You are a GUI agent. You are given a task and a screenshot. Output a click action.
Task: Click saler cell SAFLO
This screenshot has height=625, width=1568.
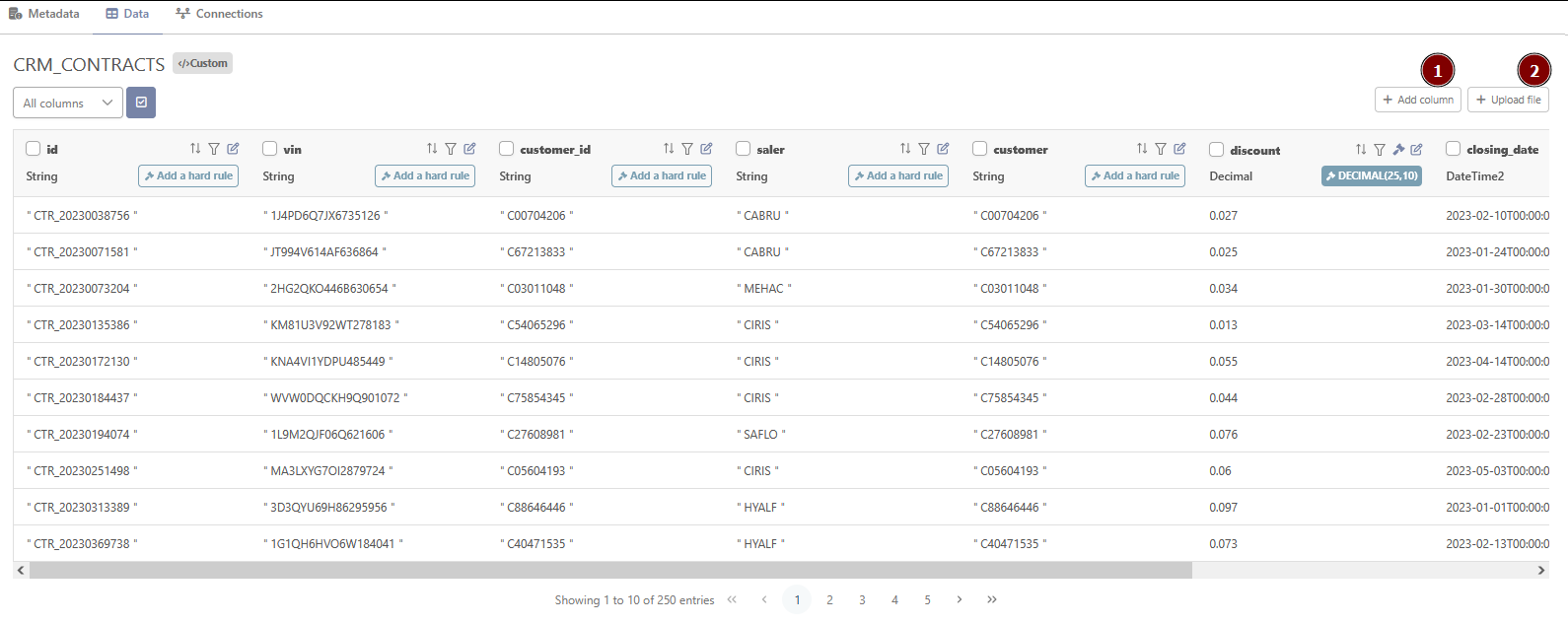point(760,434)
